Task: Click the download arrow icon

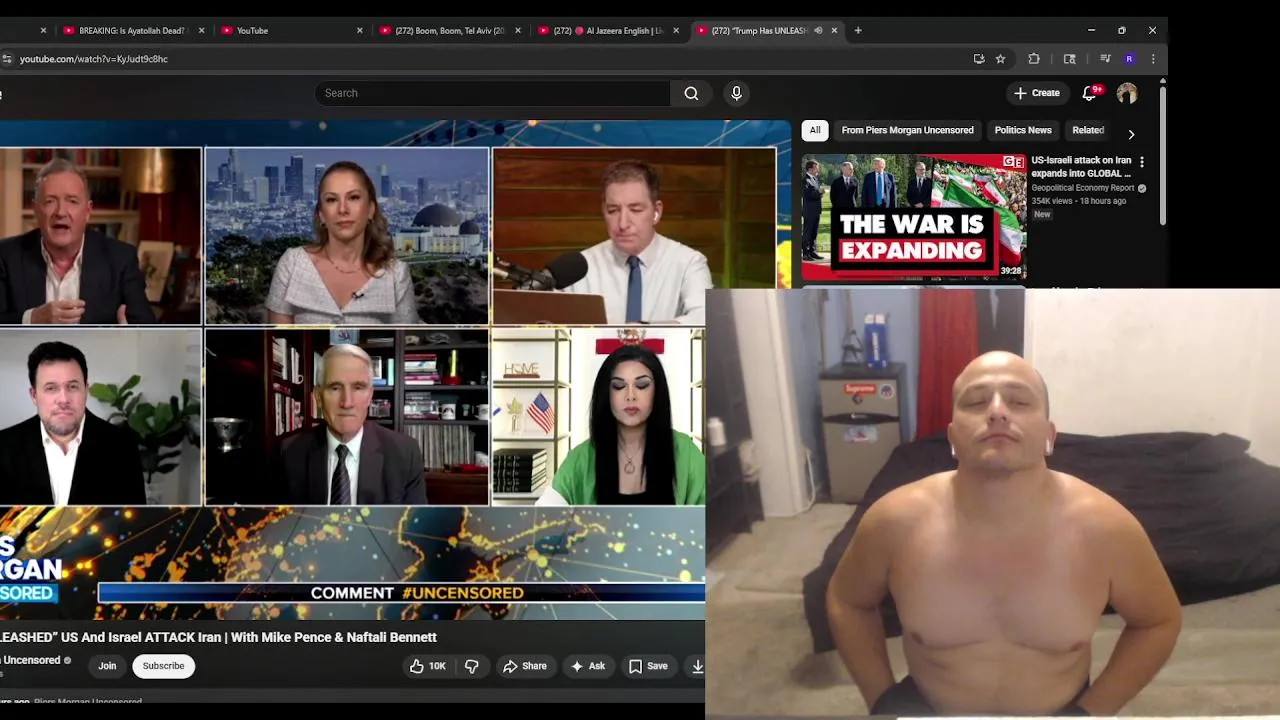Action: pyautogui.click(x=698, y=666)
